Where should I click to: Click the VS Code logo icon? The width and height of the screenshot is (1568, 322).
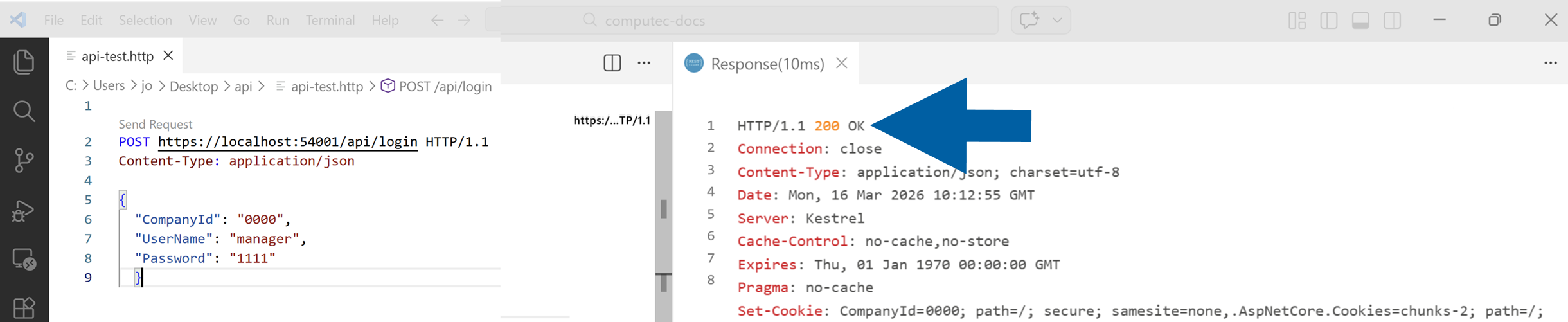coord(18,20)
